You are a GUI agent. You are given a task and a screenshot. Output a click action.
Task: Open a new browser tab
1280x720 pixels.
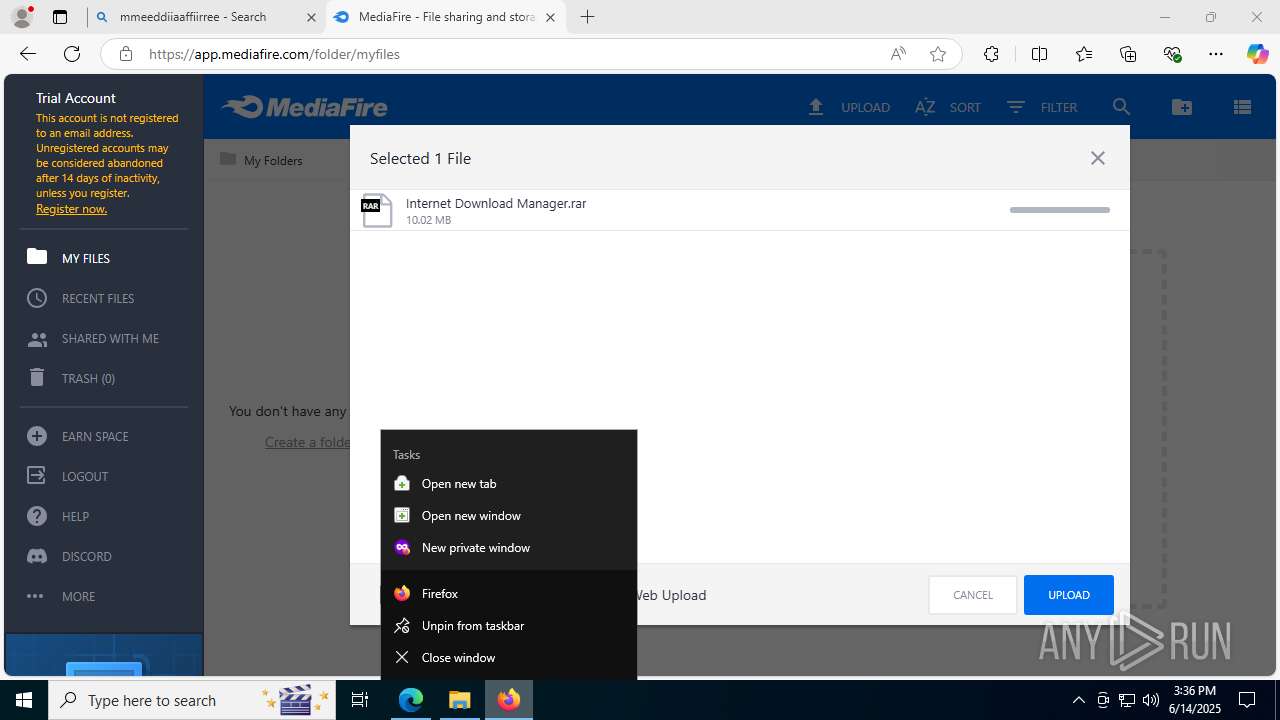click(x=588, y=17)
